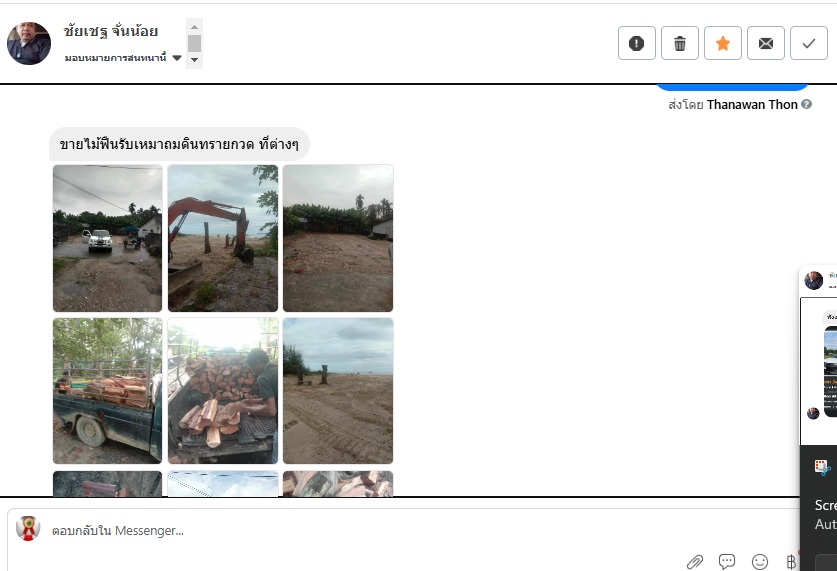This screenshot has width=837, height=571.
Task: Open photo of cleared land with trees
Action: point(338,238)
